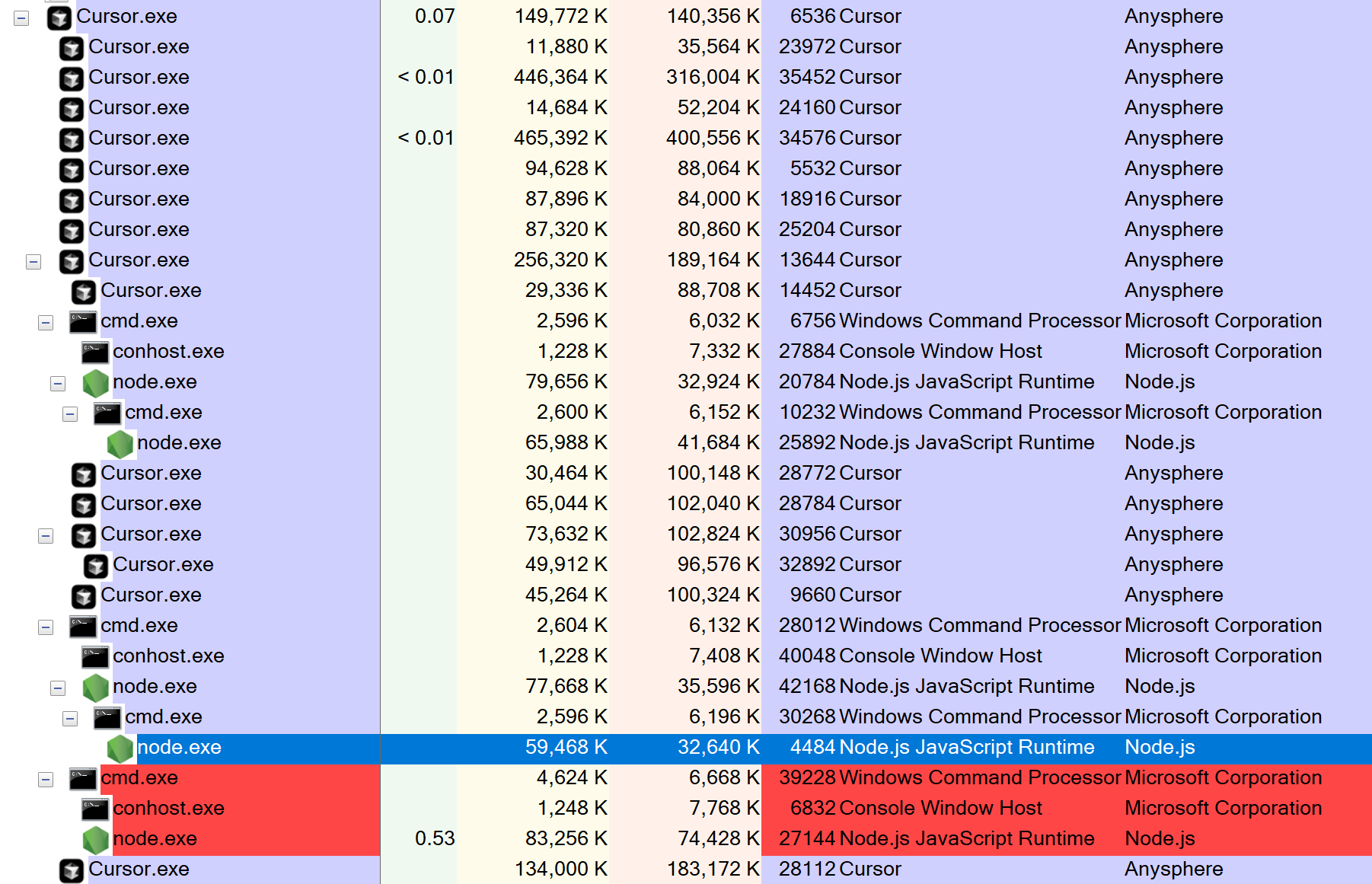1372x884 pixels.
Task: Click the cmd.exe icon in red row 39228
Action: (x=84, y=777)
